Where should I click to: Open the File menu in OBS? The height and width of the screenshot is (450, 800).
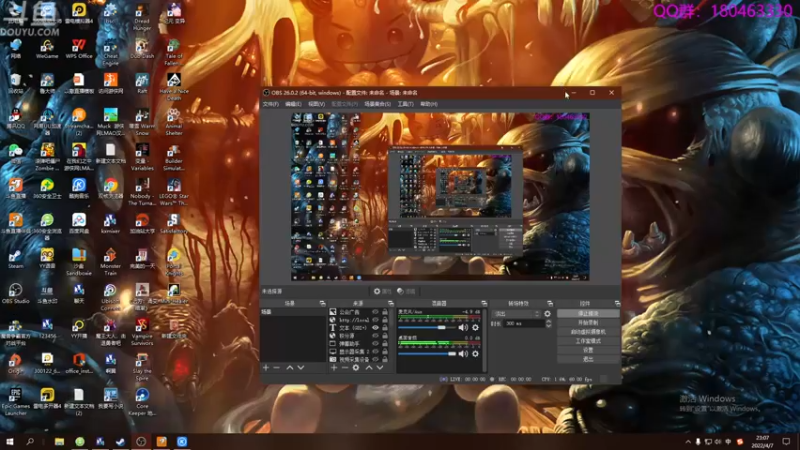(270, 104)
